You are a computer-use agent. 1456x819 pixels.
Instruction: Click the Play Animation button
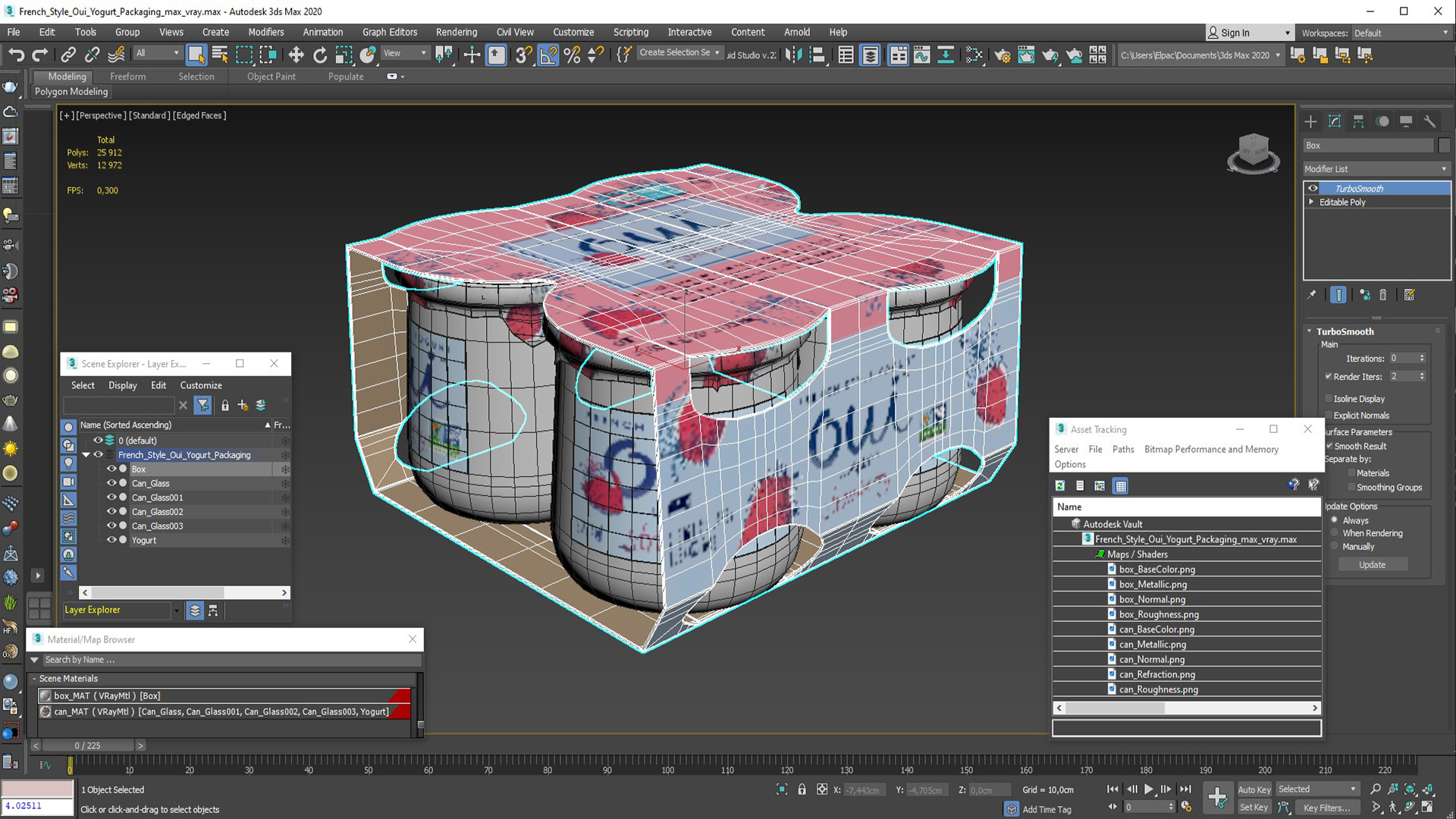point(1149,789)
